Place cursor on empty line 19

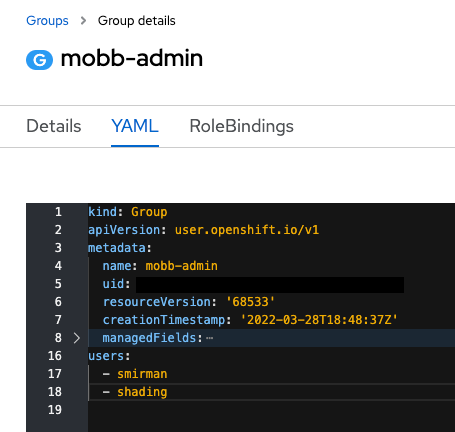tap(271, 410)
